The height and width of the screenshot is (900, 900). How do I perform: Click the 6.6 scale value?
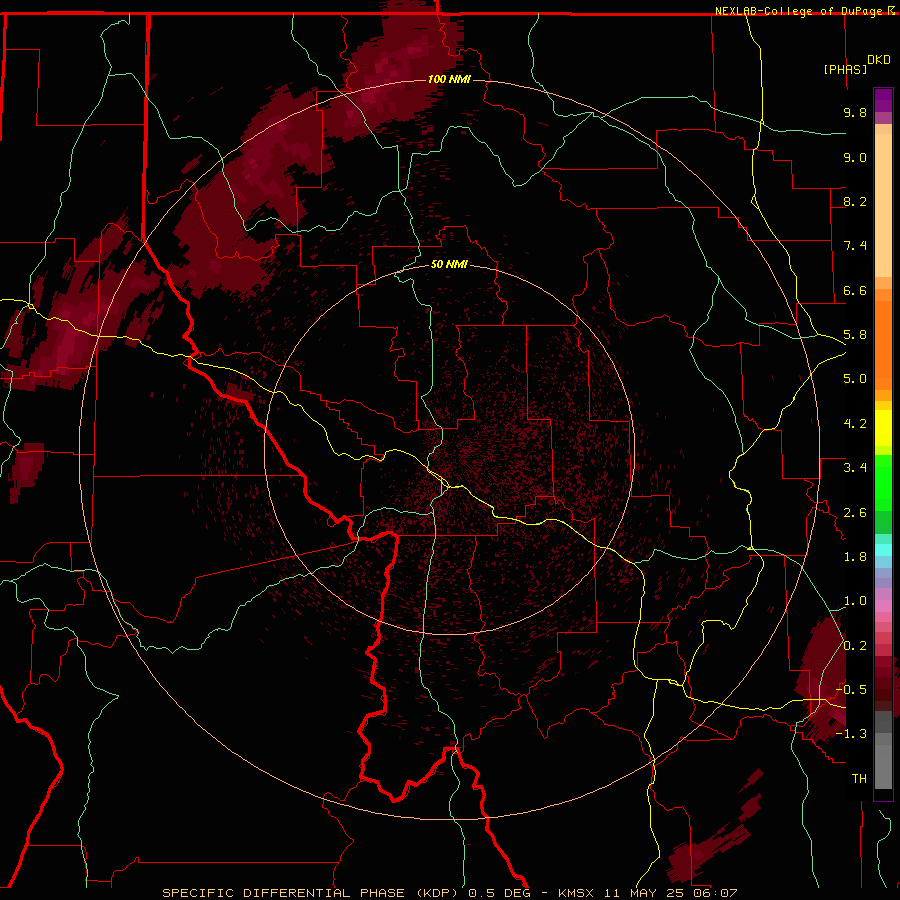pyautogui.click(x=855, y=290)
